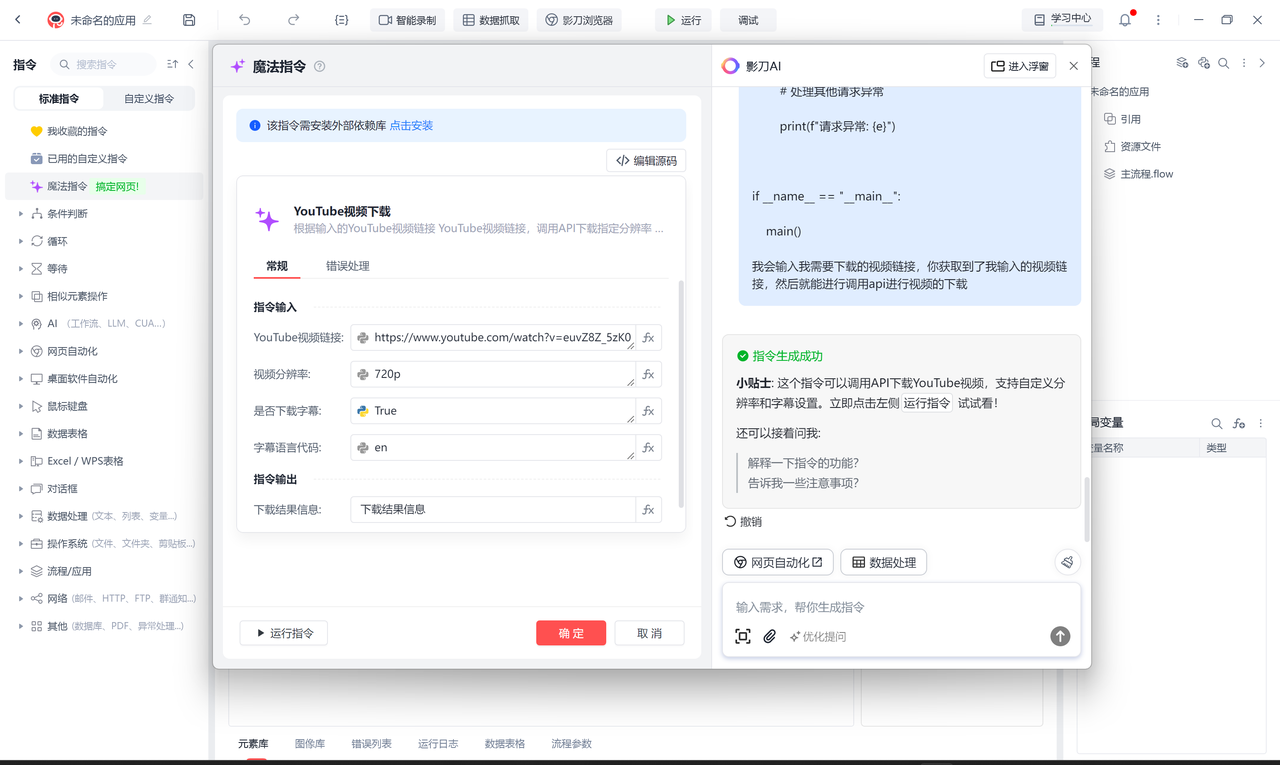Click suggestion 解释一下指令的功能?
Viewport: 1280px width, 765px height.
pos(804,463)
